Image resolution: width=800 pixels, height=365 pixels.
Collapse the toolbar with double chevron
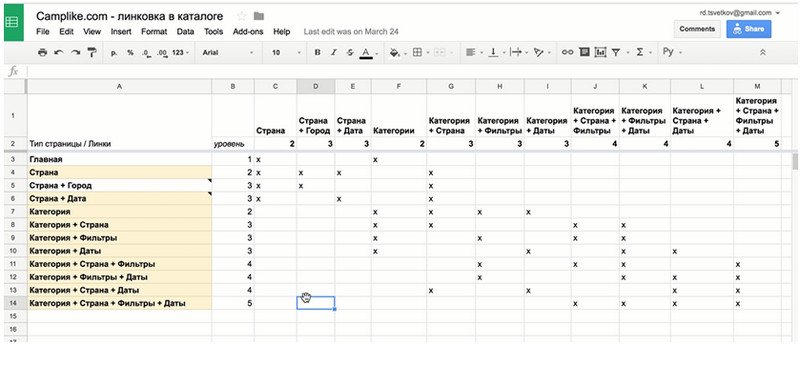(763, 52)
